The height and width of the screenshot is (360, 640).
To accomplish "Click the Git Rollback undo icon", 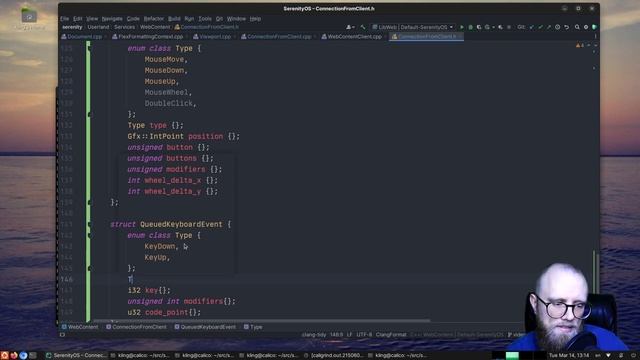I will 567,27.
